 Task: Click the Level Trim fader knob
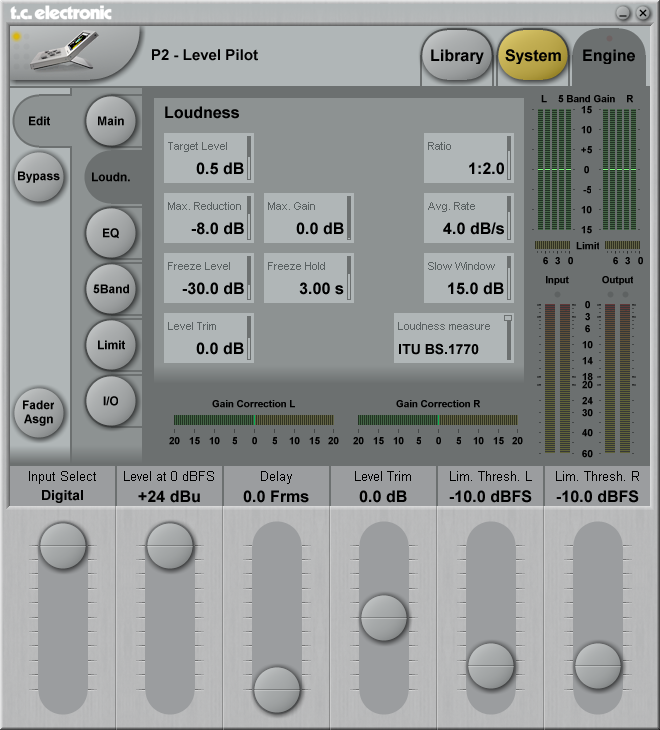(x=384, y=618)
